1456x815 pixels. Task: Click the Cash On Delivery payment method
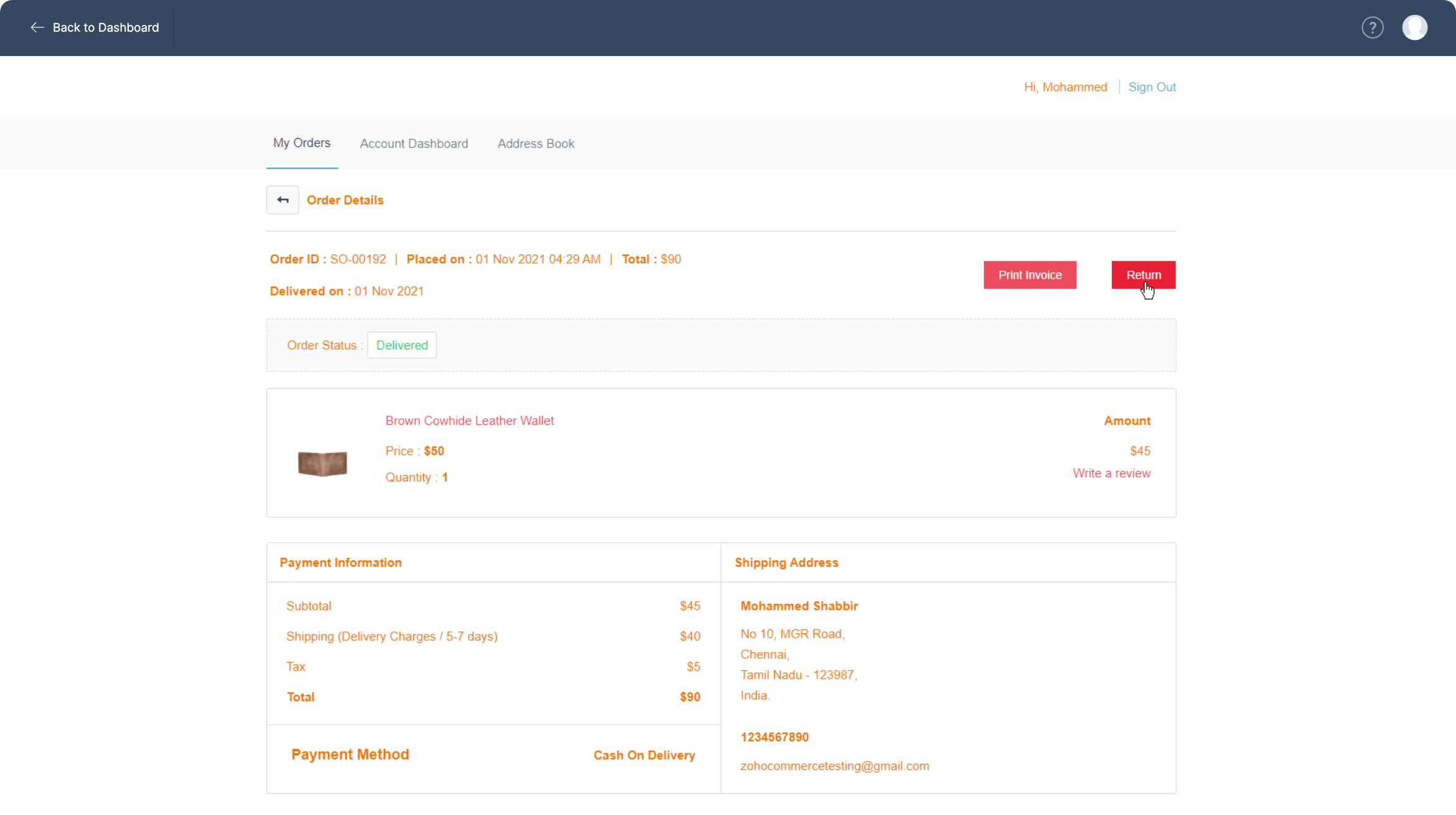coord(644,755)
